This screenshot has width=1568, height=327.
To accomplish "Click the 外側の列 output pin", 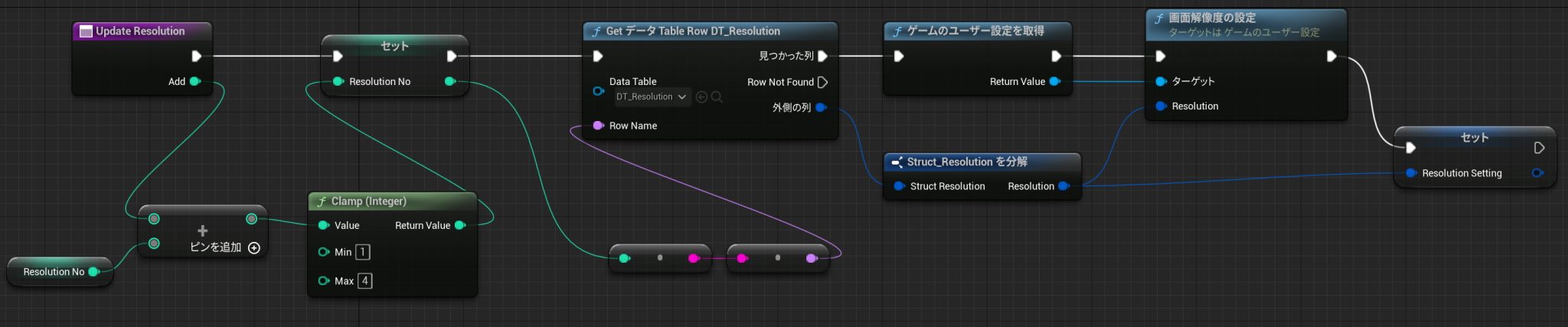I will (821, 107).
